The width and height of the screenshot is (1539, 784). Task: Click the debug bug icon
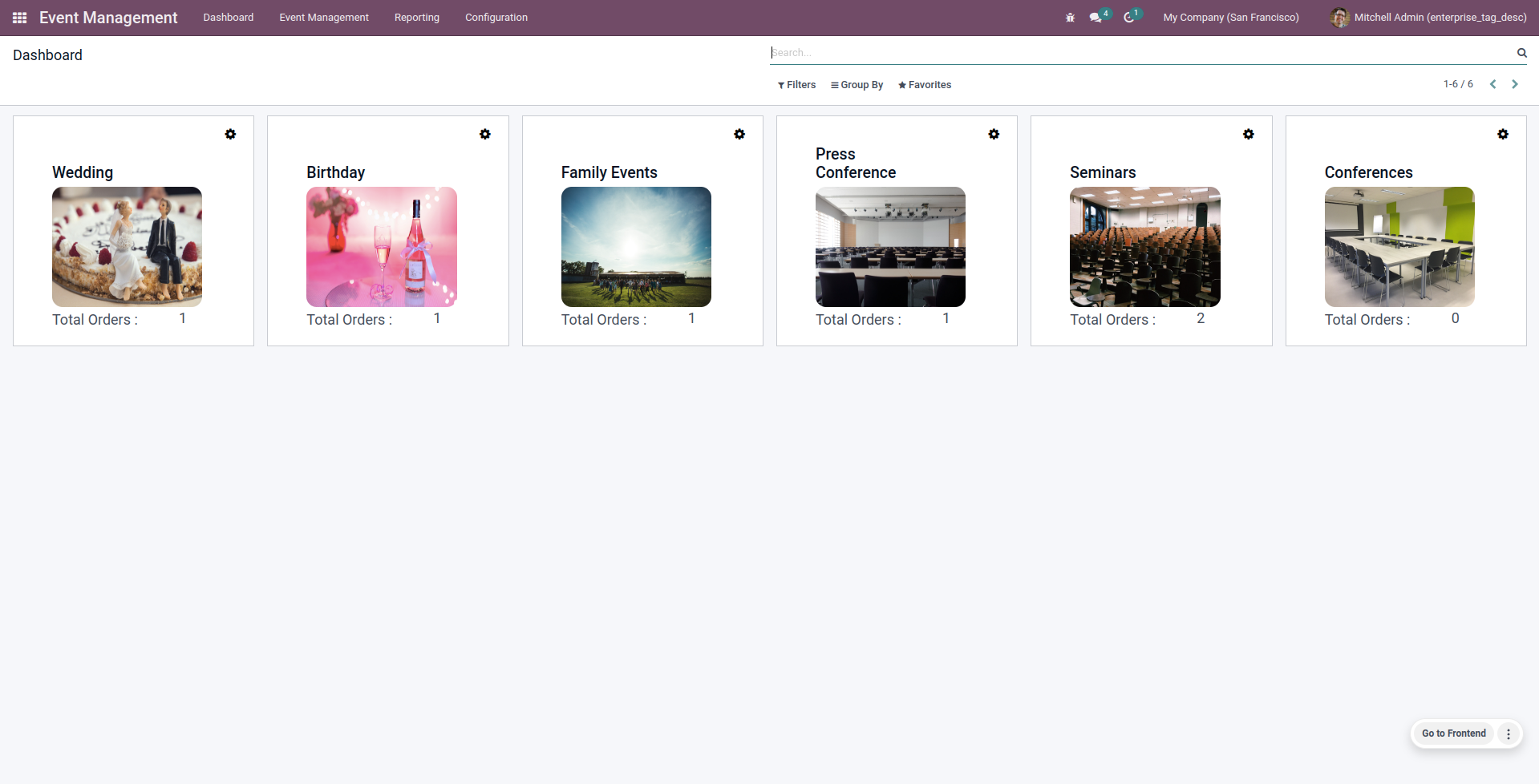1070,18
